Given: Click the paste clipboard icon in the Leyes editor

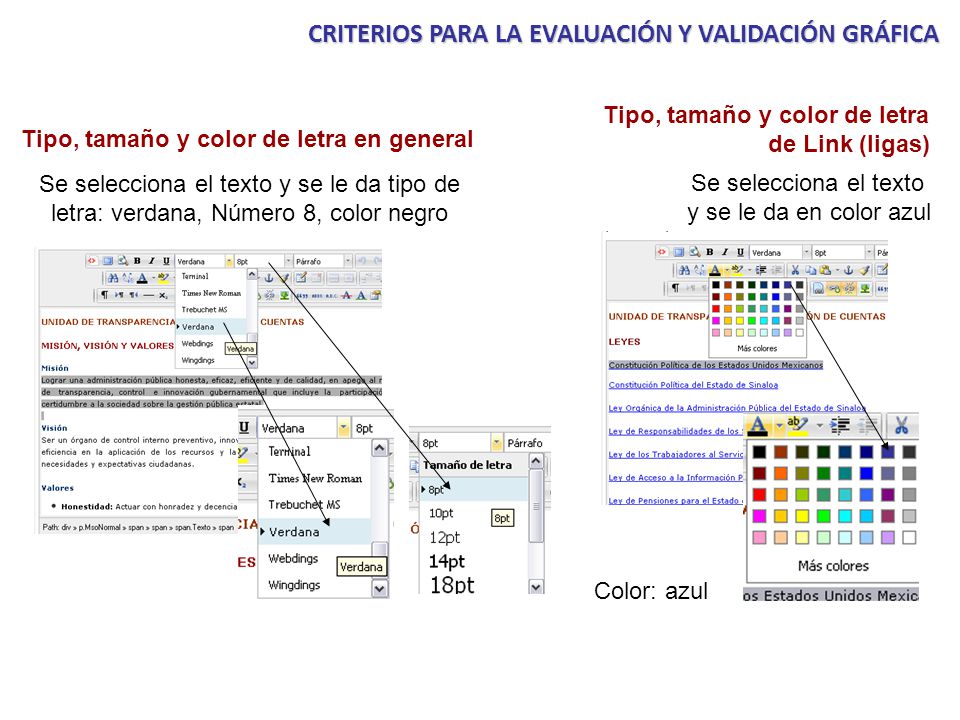Looking at the screenshot, I should pos(825,270).
